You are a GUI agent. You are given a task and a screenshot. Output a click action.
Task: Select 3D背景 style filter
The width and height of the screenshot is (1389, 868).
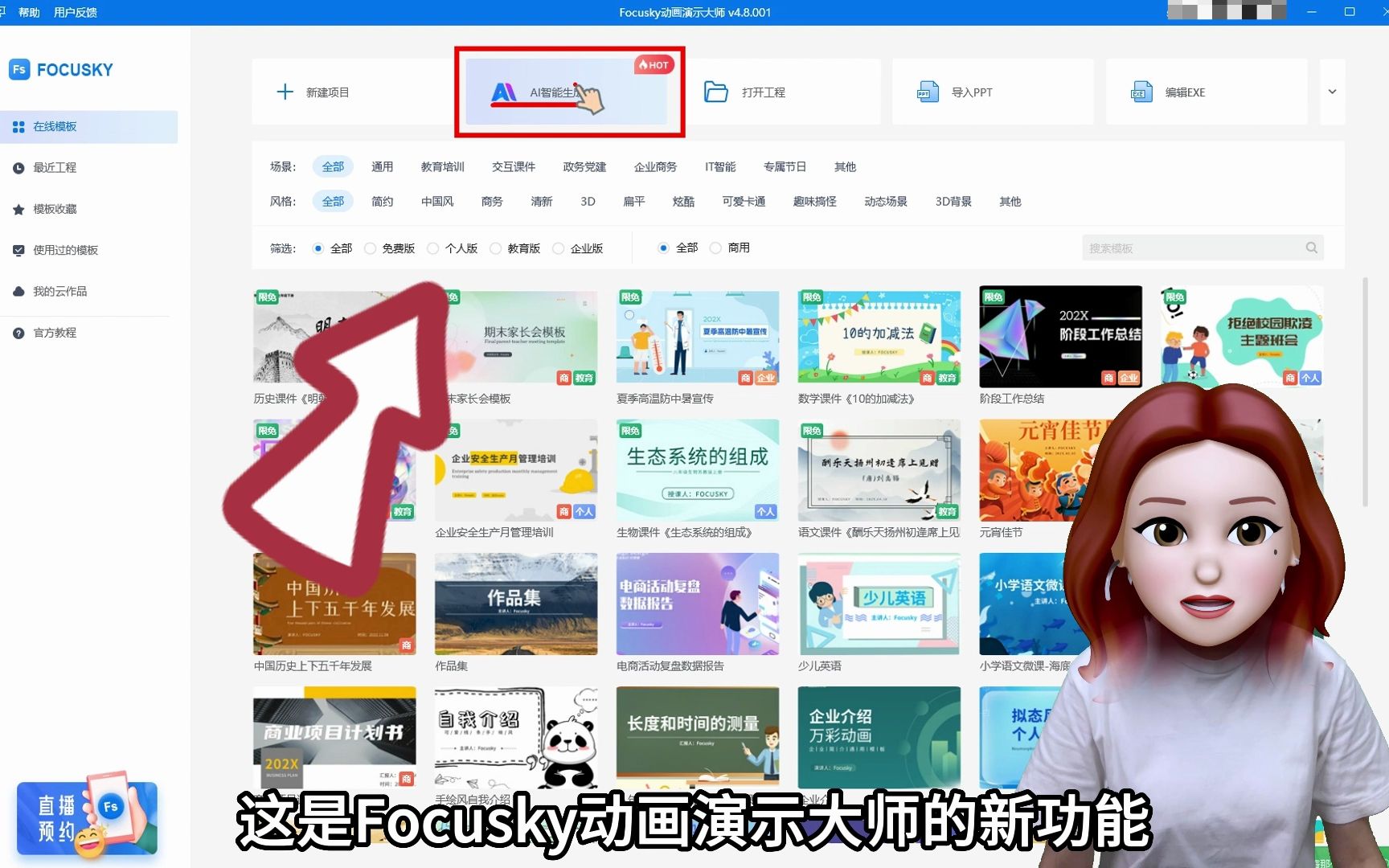[953, 201]
